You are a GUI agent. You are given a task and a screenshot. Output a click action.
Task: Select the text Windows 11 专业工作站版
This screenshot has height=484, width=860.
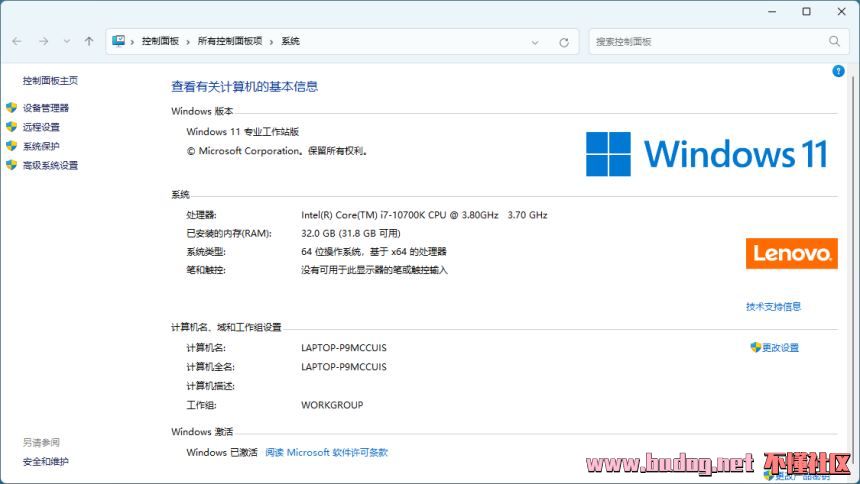coord(242,132)
